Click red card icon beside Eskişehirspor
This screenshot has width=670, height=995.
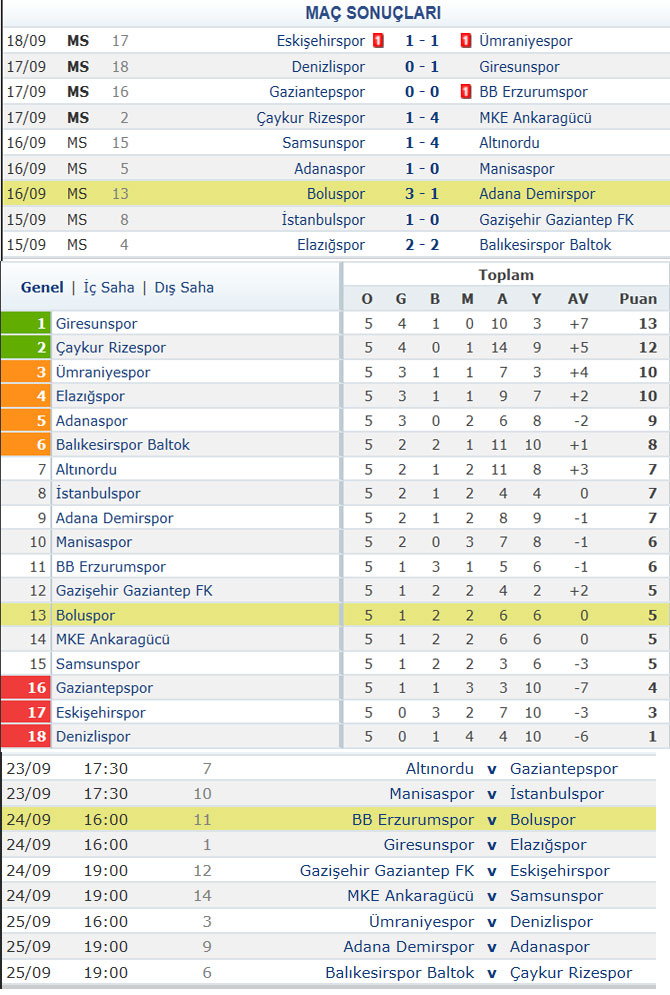[x=378, y=41]
